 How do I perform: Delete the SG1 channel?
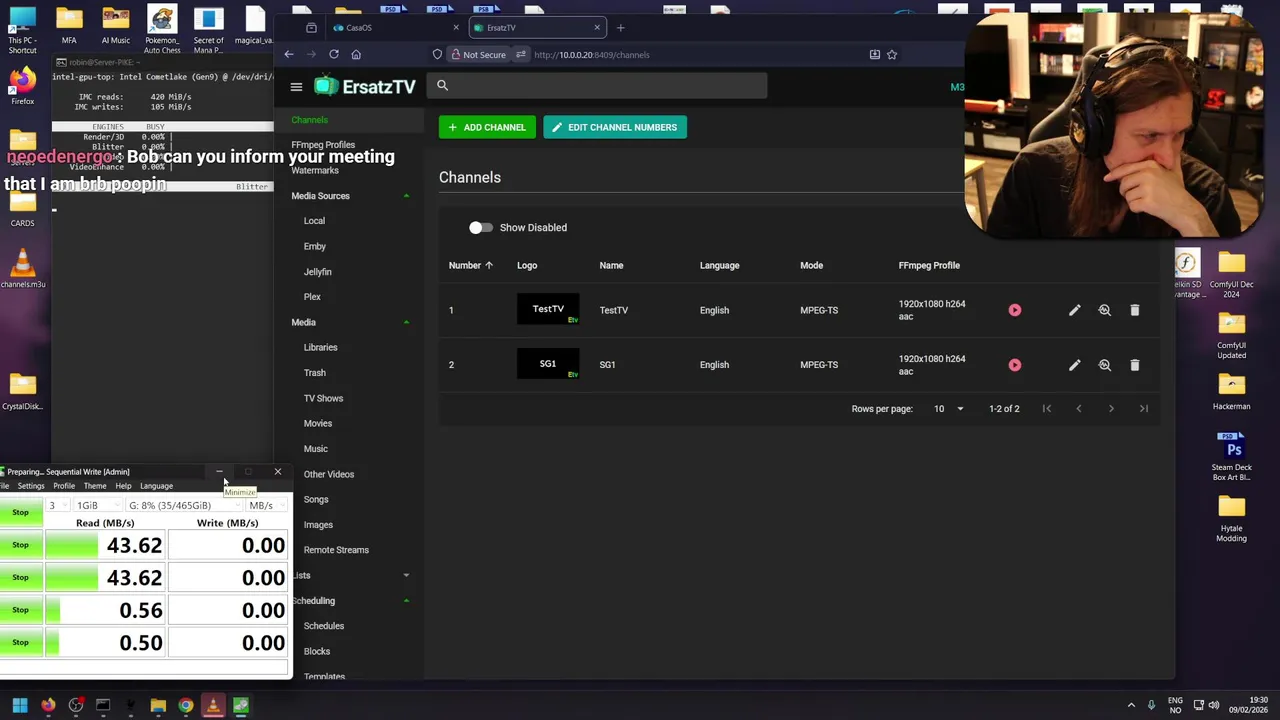[x=1134, y=365]
